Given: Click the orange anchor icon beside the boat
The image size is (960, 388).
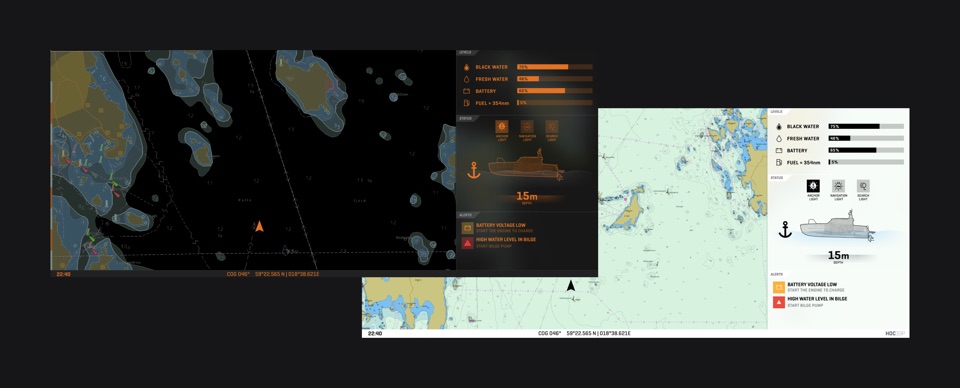Looking at the screenshot, I should [474, 170].
